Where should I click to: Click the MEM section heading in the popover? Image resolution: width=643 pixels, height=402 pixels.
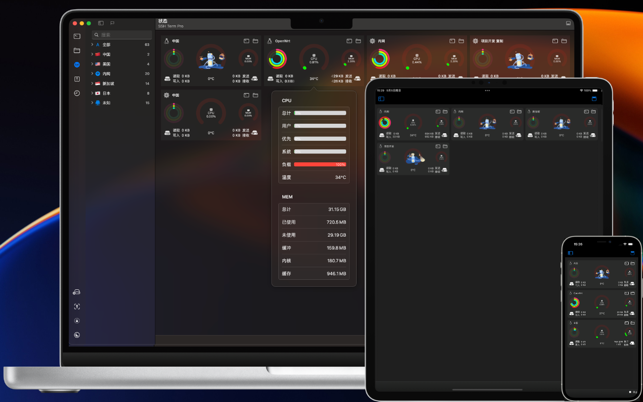287,197
